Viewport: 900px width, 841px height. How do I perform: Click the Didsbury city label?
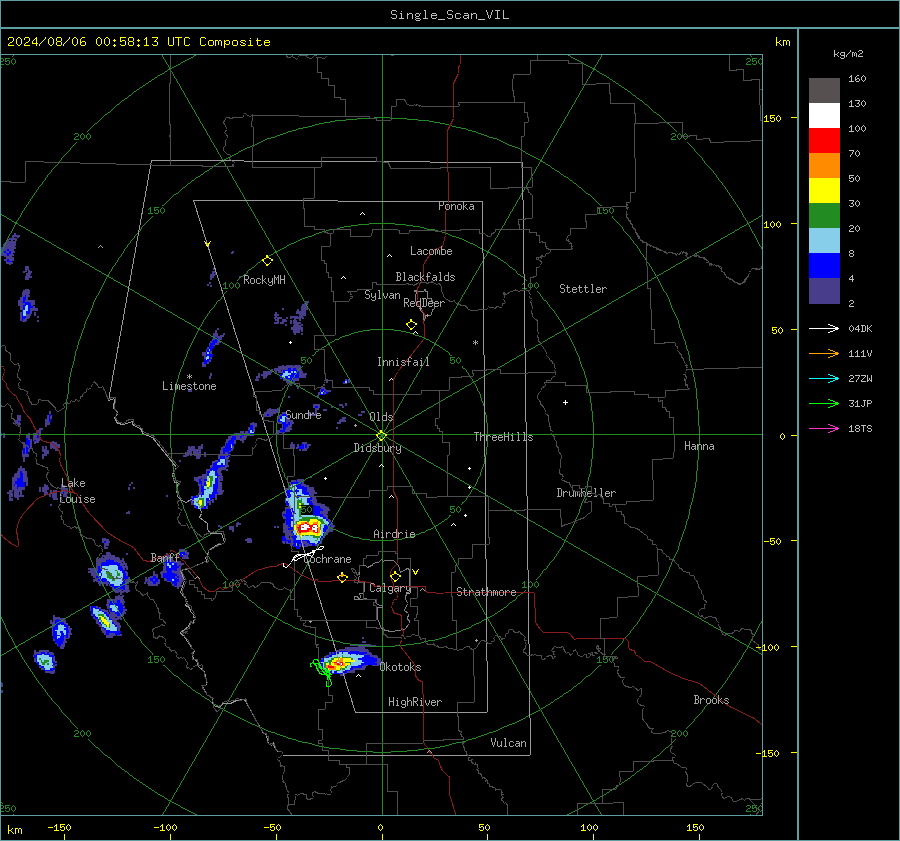pos(377,448)
